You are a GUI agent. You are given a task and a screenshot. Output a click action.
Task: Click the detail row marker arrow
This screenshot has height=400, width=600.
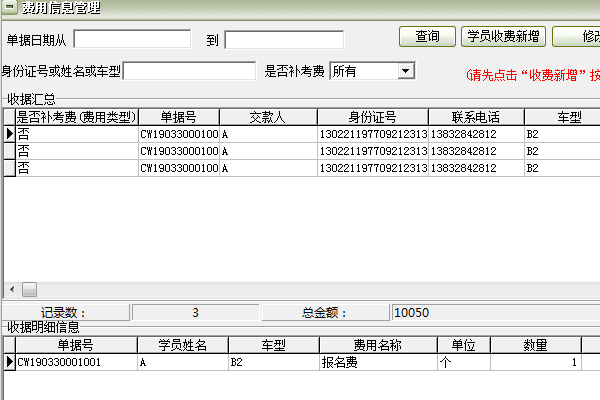(x=10, y=362)
